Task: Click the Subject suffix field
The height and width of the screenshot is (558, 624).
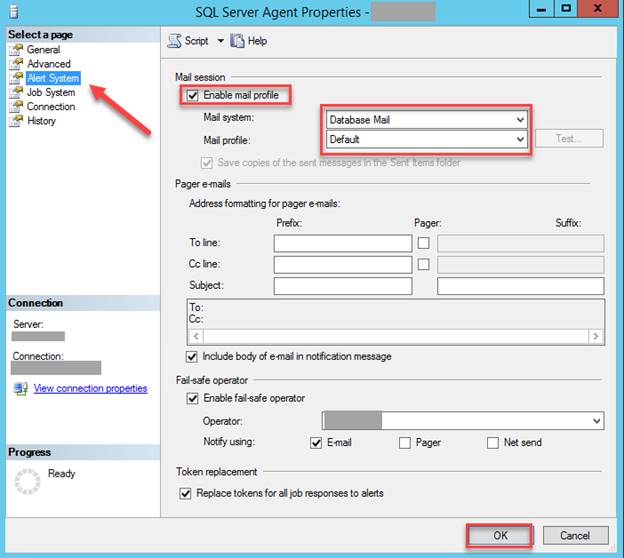Action: pos(521,286)
